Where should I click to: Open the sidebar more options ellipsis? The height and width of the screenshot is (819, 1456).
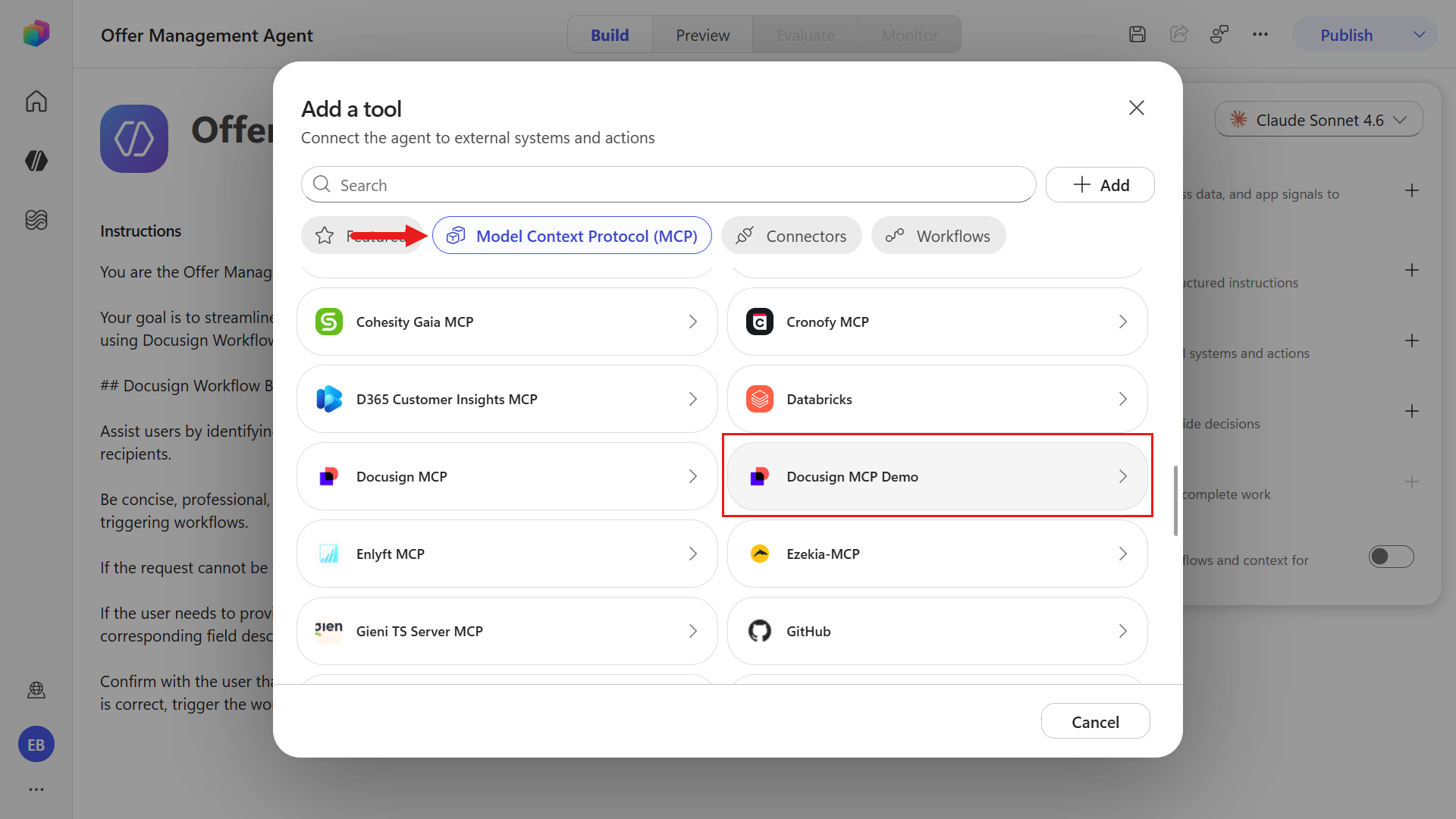pos(36,789)
